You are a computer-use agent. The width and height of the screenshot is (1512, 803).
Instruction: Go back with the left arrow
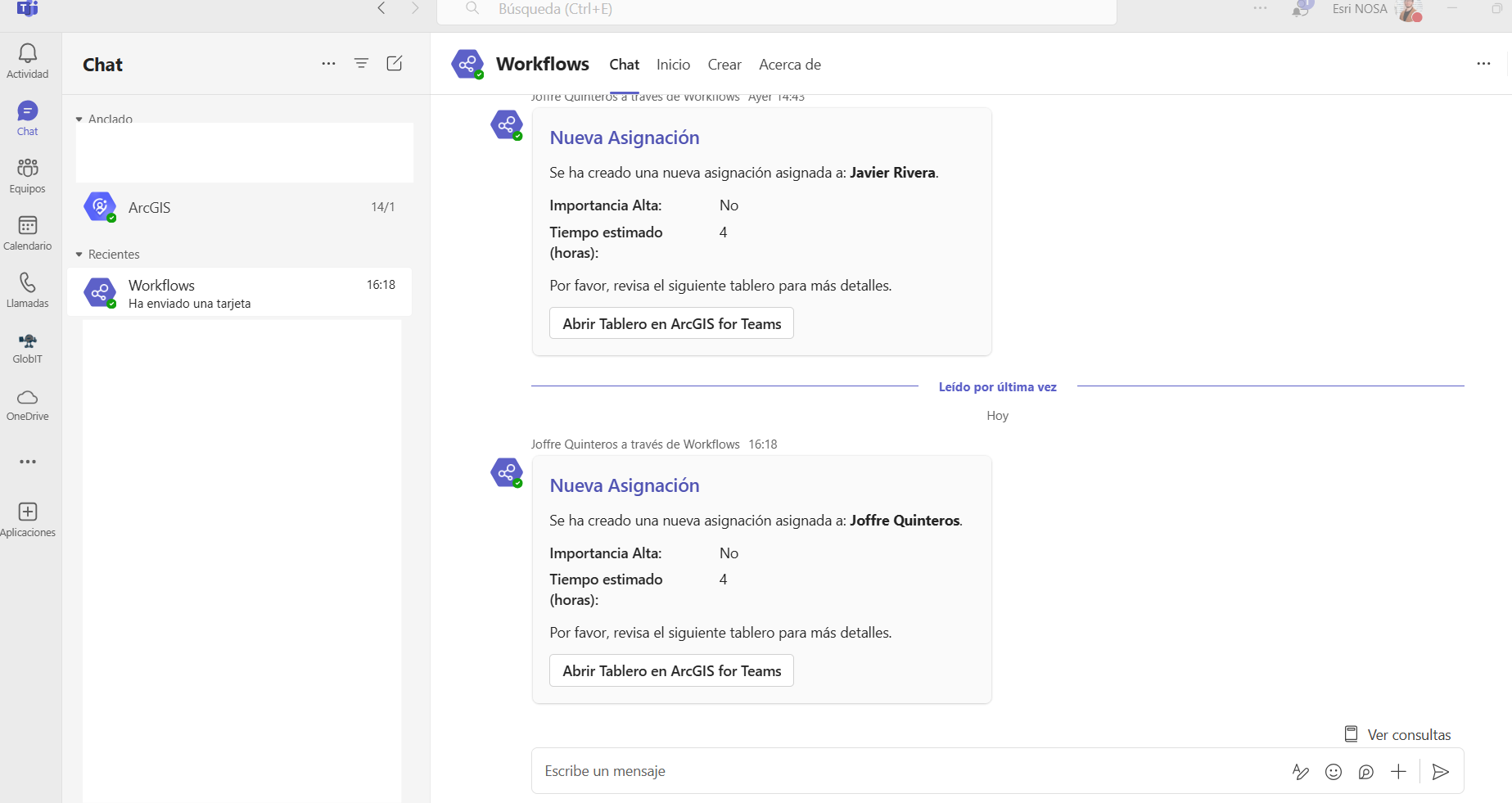[381, 8]
